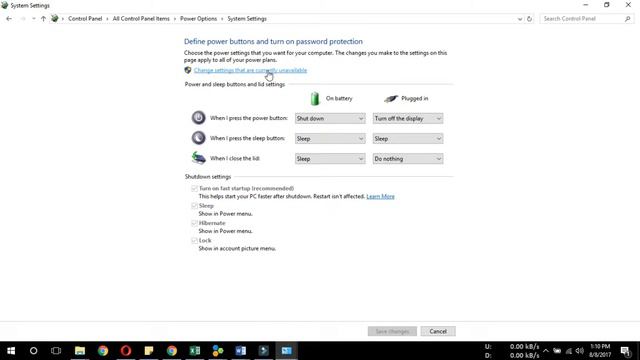Click the Up one level arrow
This screenshot has width=640, height=360.
[x=43, y=19]
